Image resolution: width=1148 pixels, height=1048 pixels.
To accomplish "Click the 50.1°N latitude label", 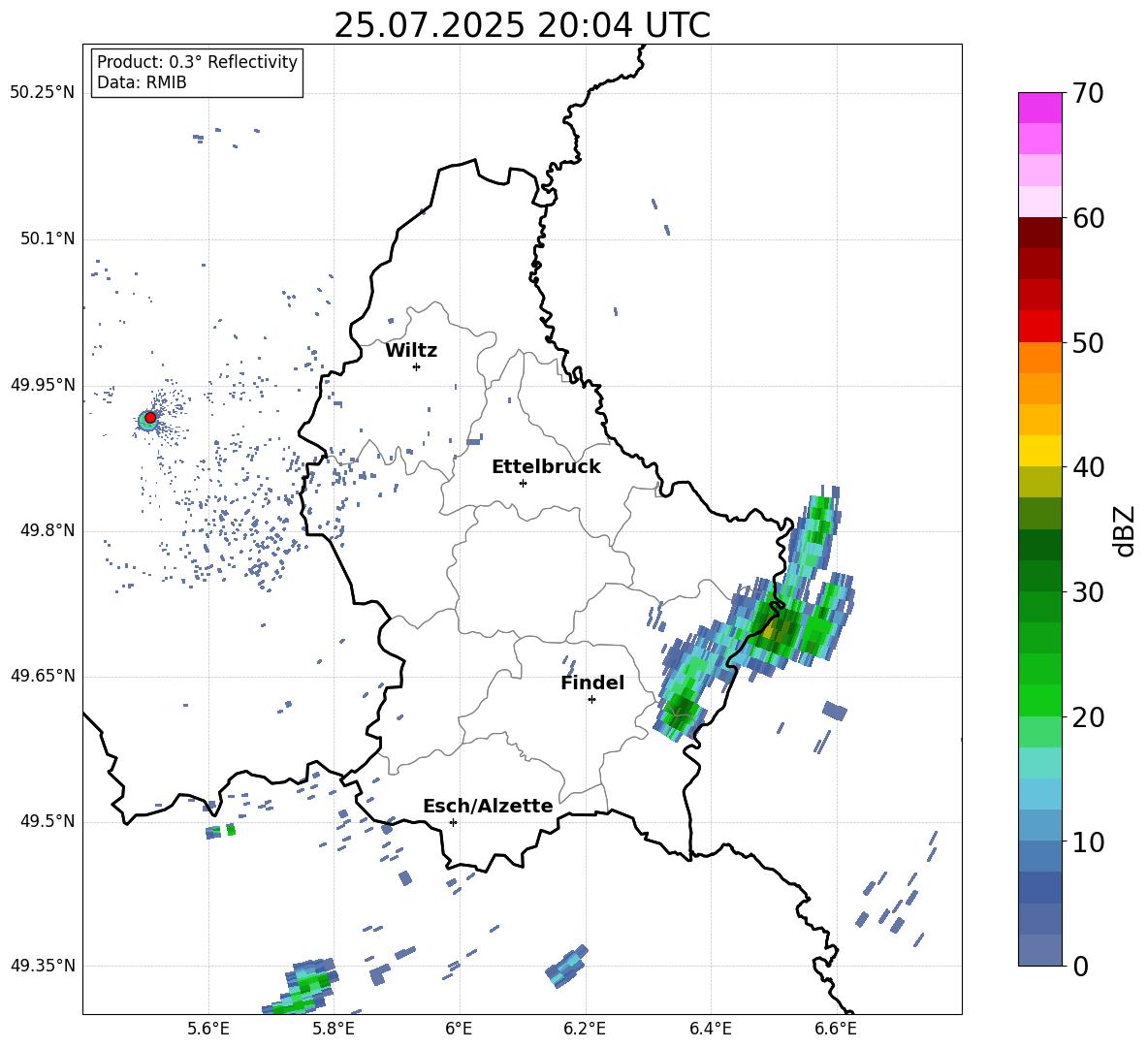I will pos(47,239).
